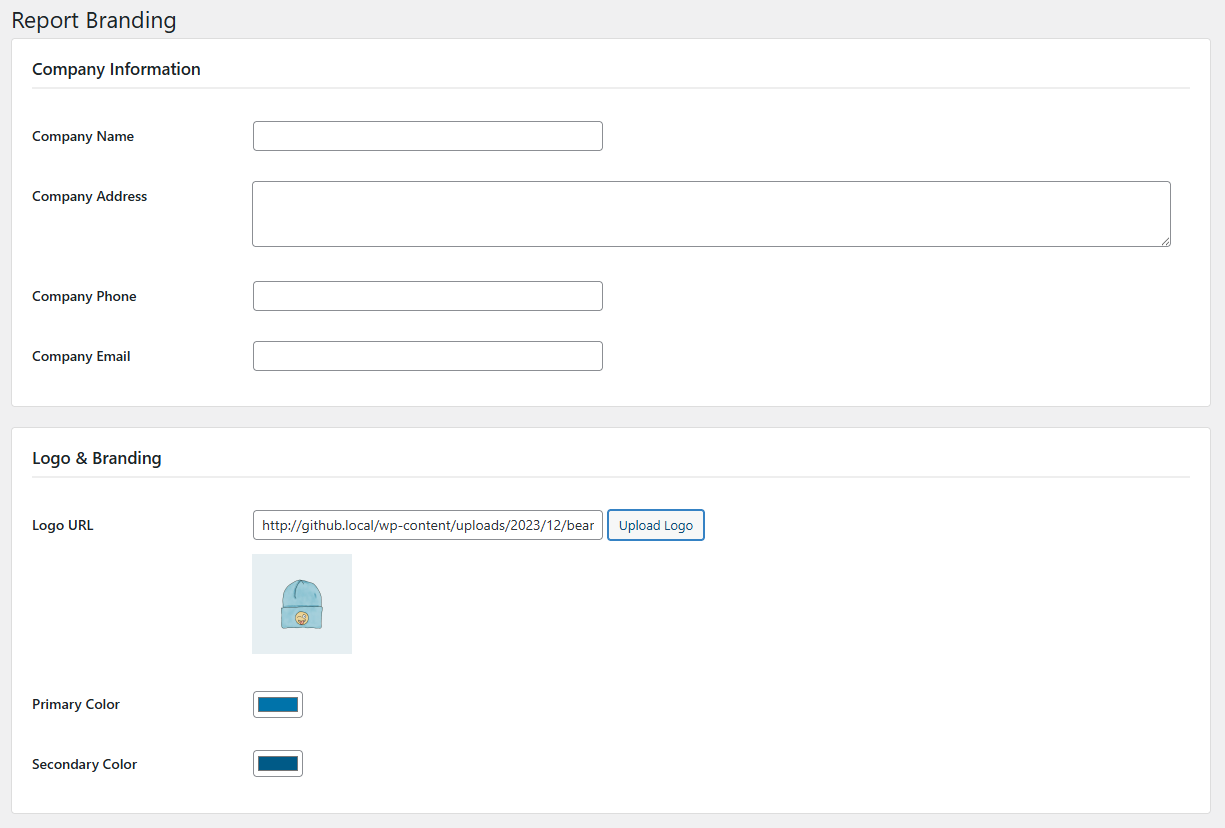Click the Logo & Branding section heading
1225x828 pixels.
(96, 458)
